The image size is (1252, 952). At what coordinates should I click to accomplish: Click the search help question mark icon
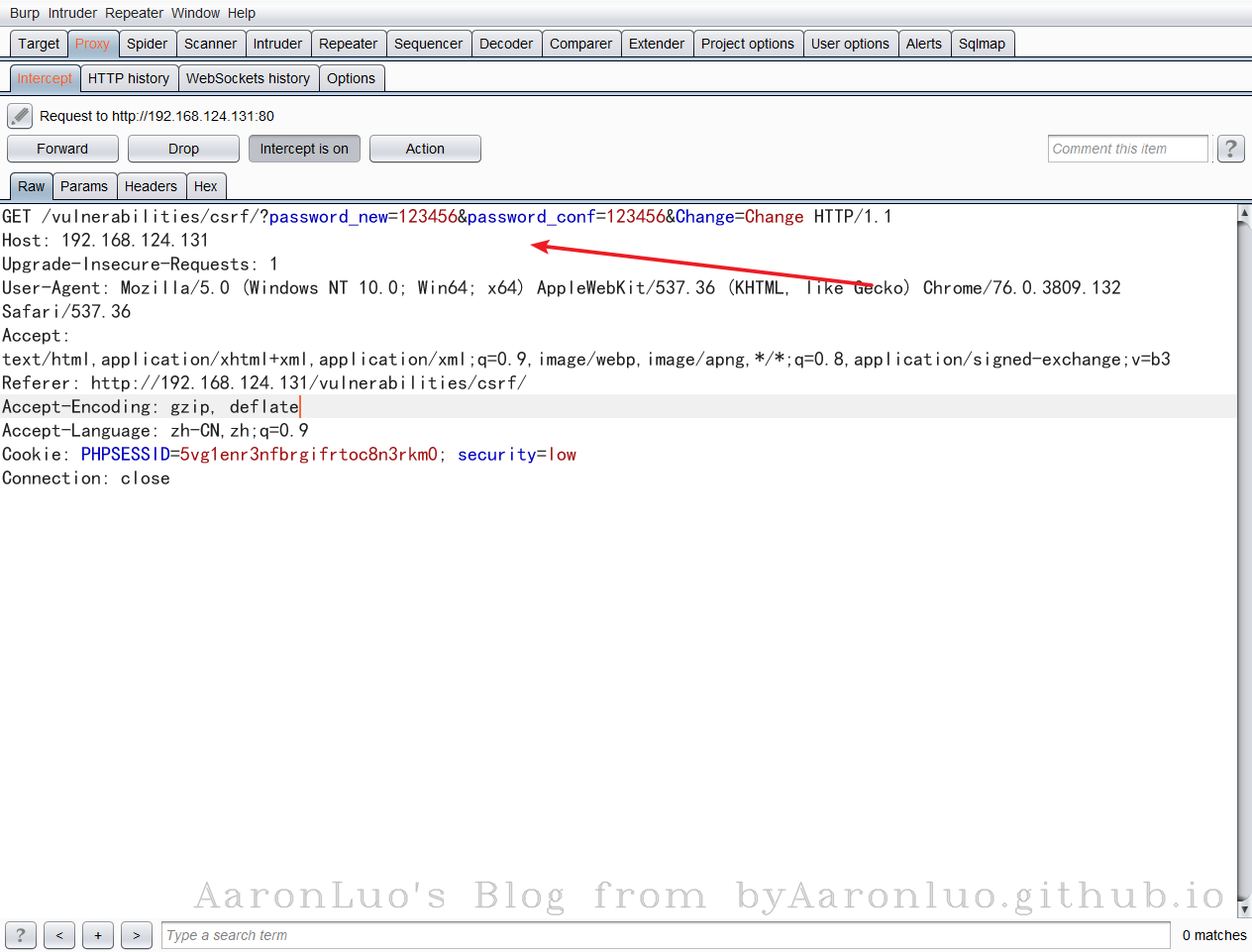click(21, 935)
